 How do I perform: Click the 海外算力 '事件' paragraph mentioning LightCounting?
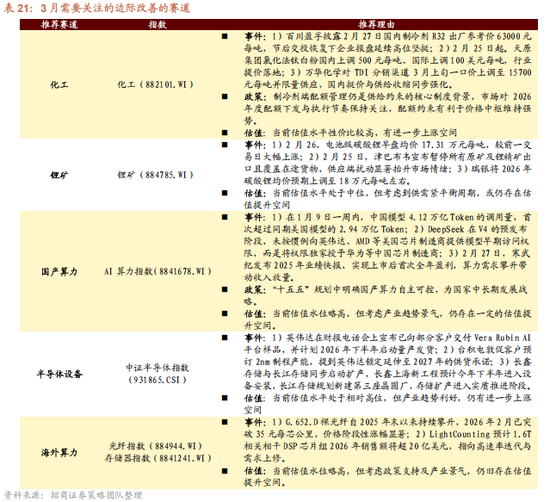pyautogui.click(x=388, y=440)
